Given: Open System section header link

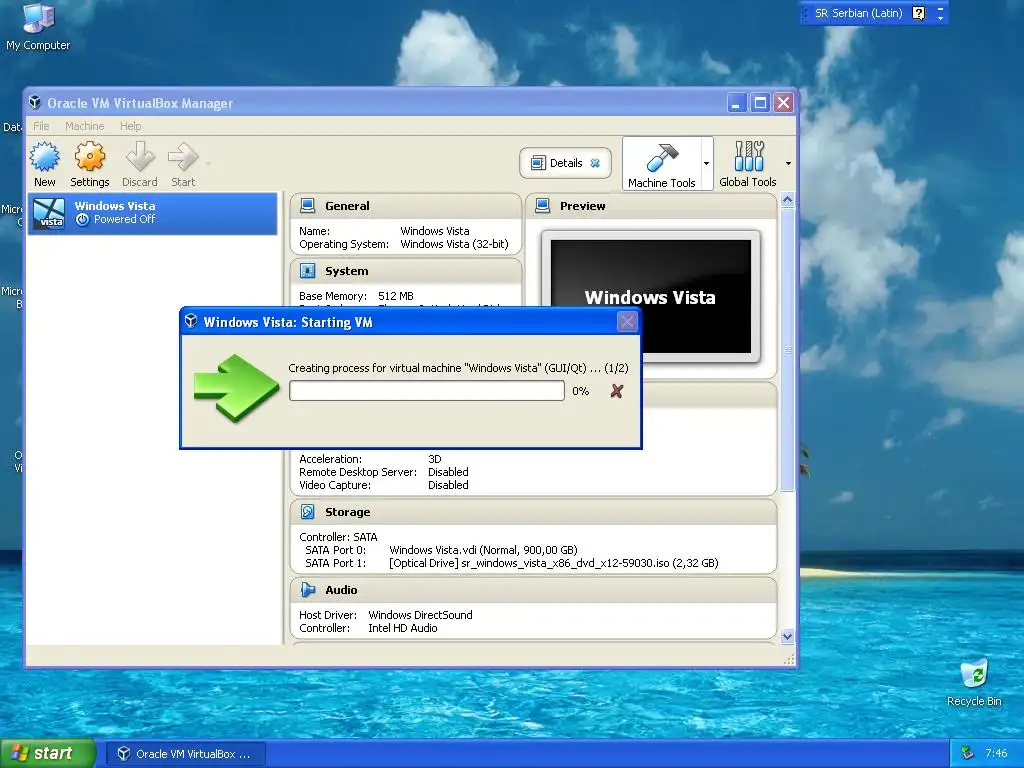Looking at the screenshot, I should tap(346, 271).
